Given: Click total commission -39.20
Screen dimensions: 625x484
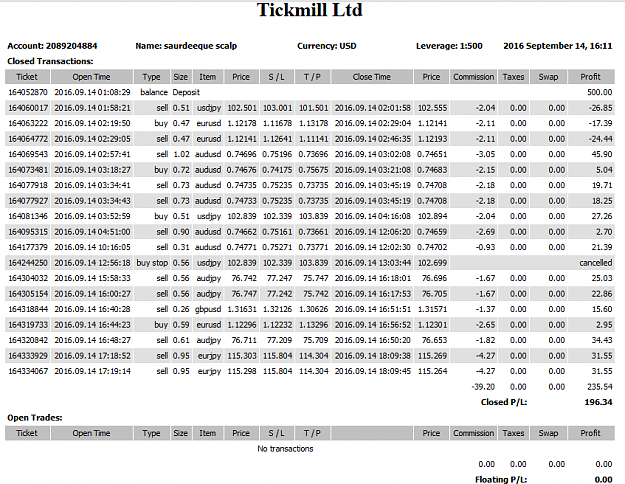Looking at the screenshot, I should click(483, 387).
